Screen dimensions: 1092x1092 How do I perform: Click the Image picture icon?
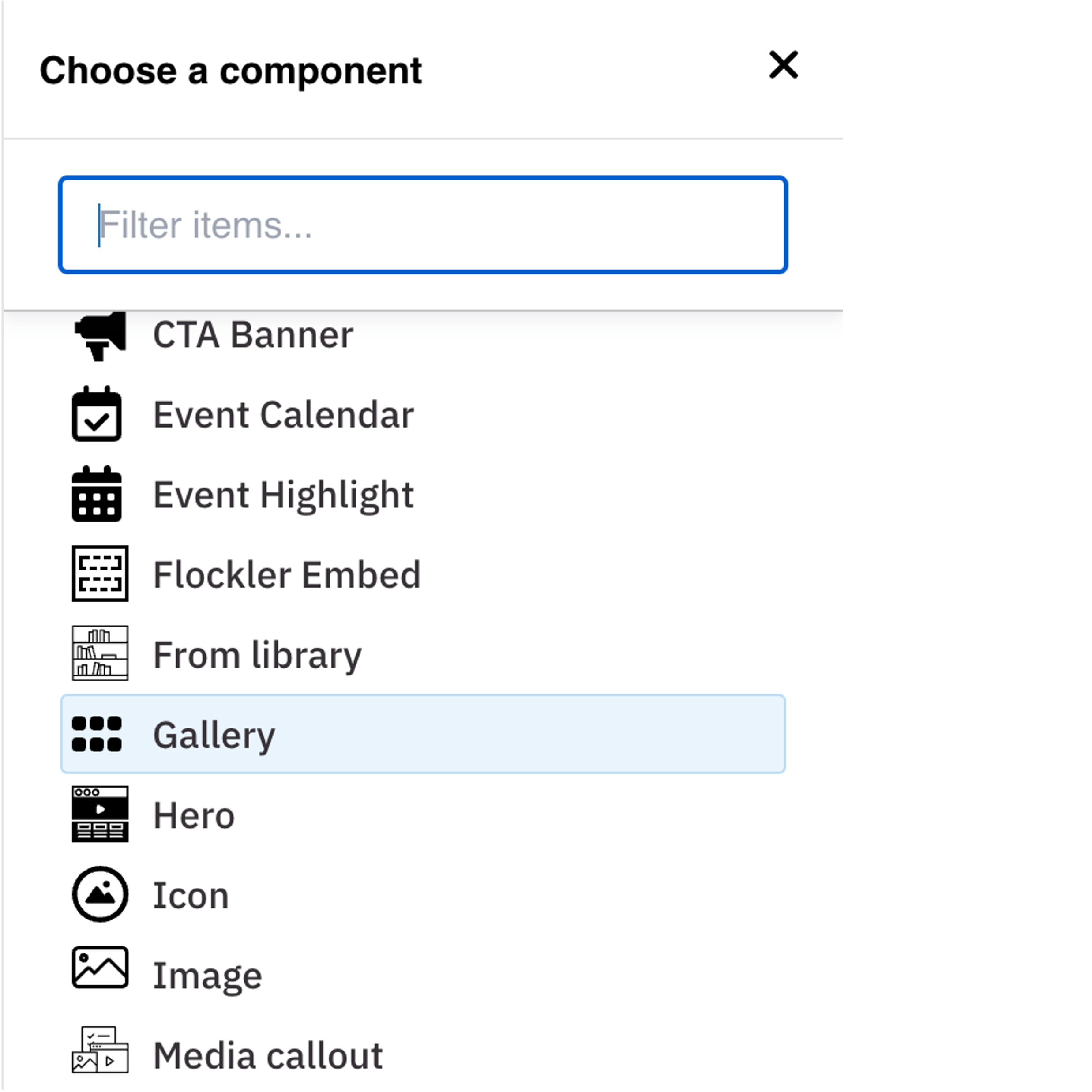coord(100,968)
